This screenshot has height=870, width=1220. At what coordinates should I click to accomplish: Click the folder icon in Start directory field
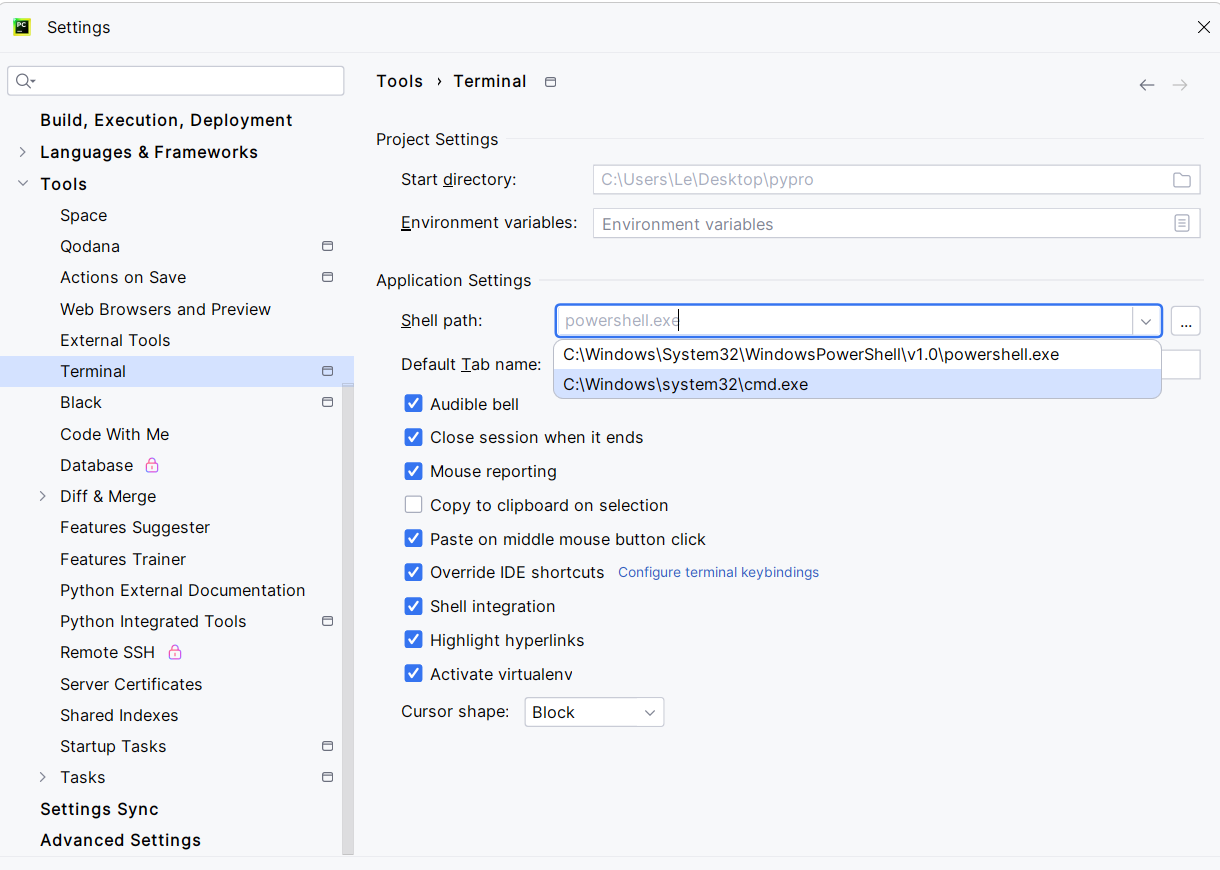[x=1181, y=180]
